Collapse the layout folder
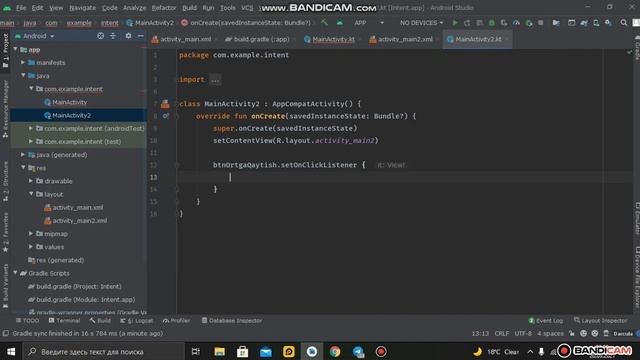The width and height of the screenshot is (640, 360). [x=31, y=194]
